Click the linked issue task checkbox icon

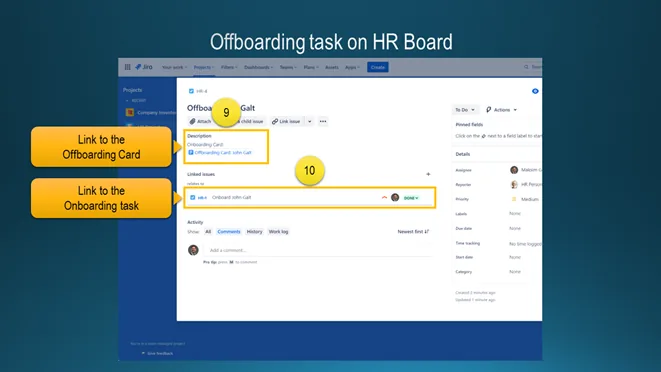pyautogui.click(x=193, y=197)
